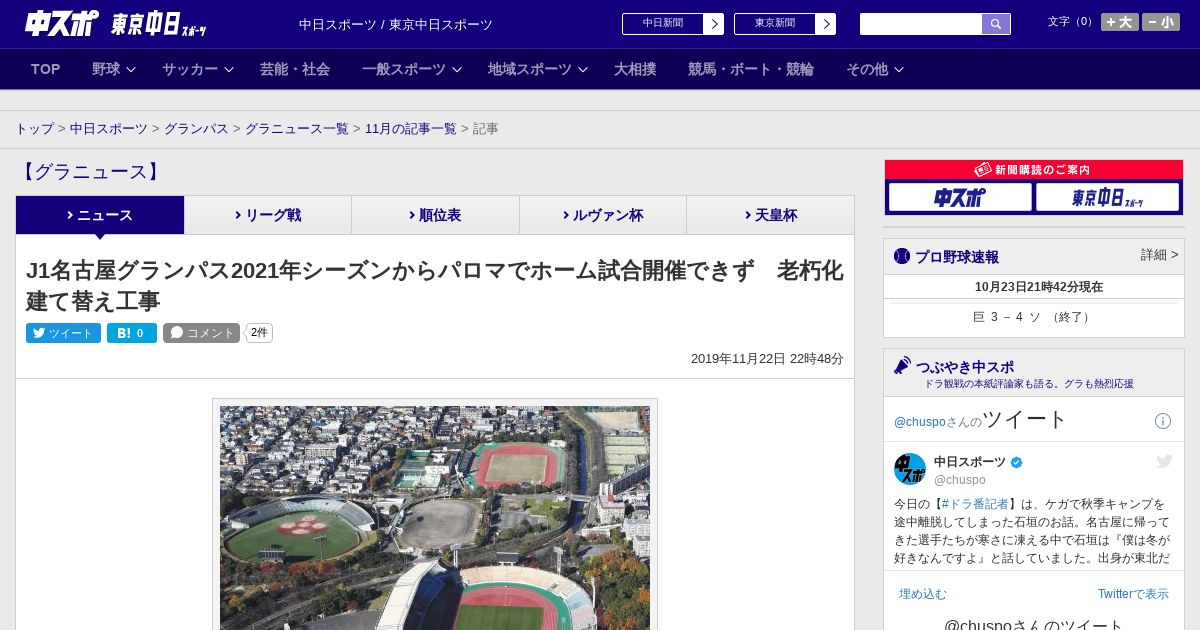Click the 巨 3 − 4 ソ score
This screenshot has height=630, width=1200.
point(1033,317)
